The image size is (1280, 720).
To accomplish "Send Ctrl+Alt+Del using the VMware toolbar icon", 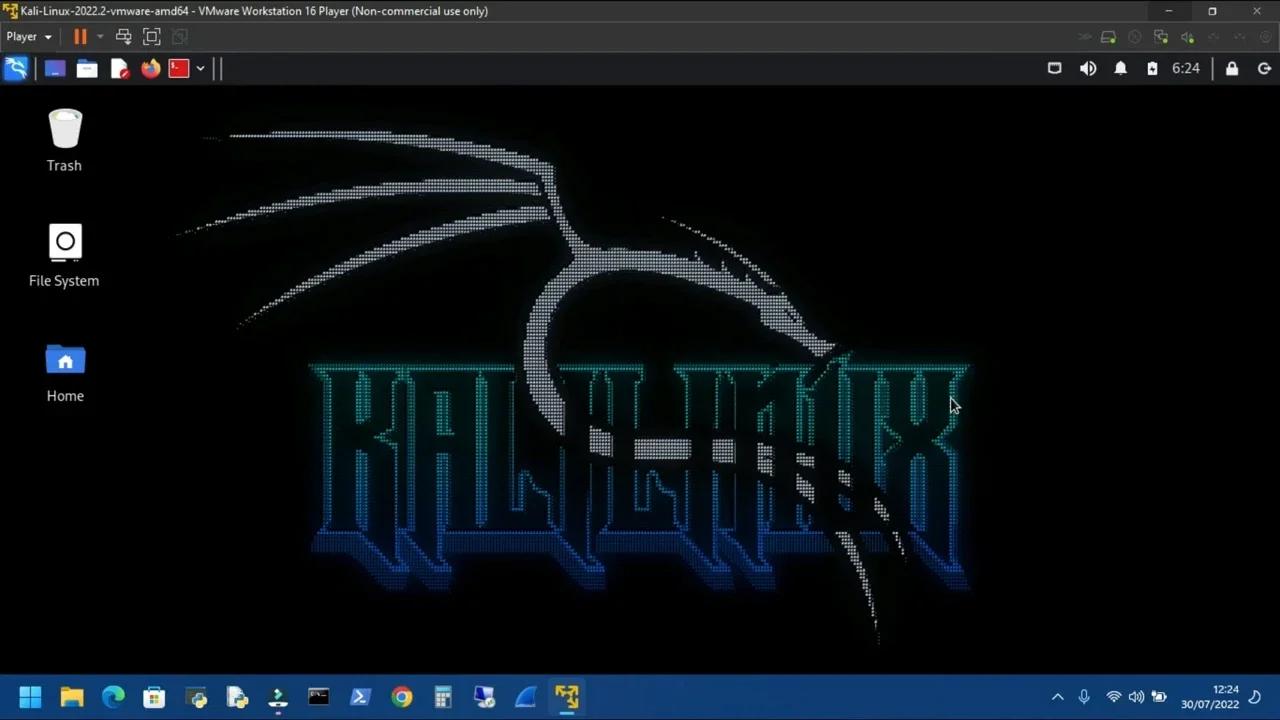I will [x=124, y=36].
